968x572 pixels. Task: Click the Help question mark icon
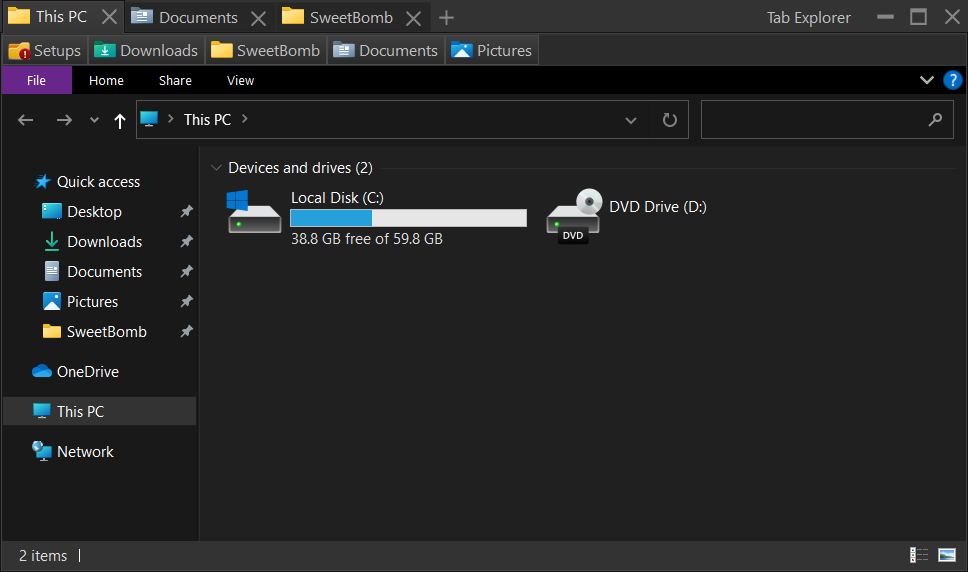(952, 80)
